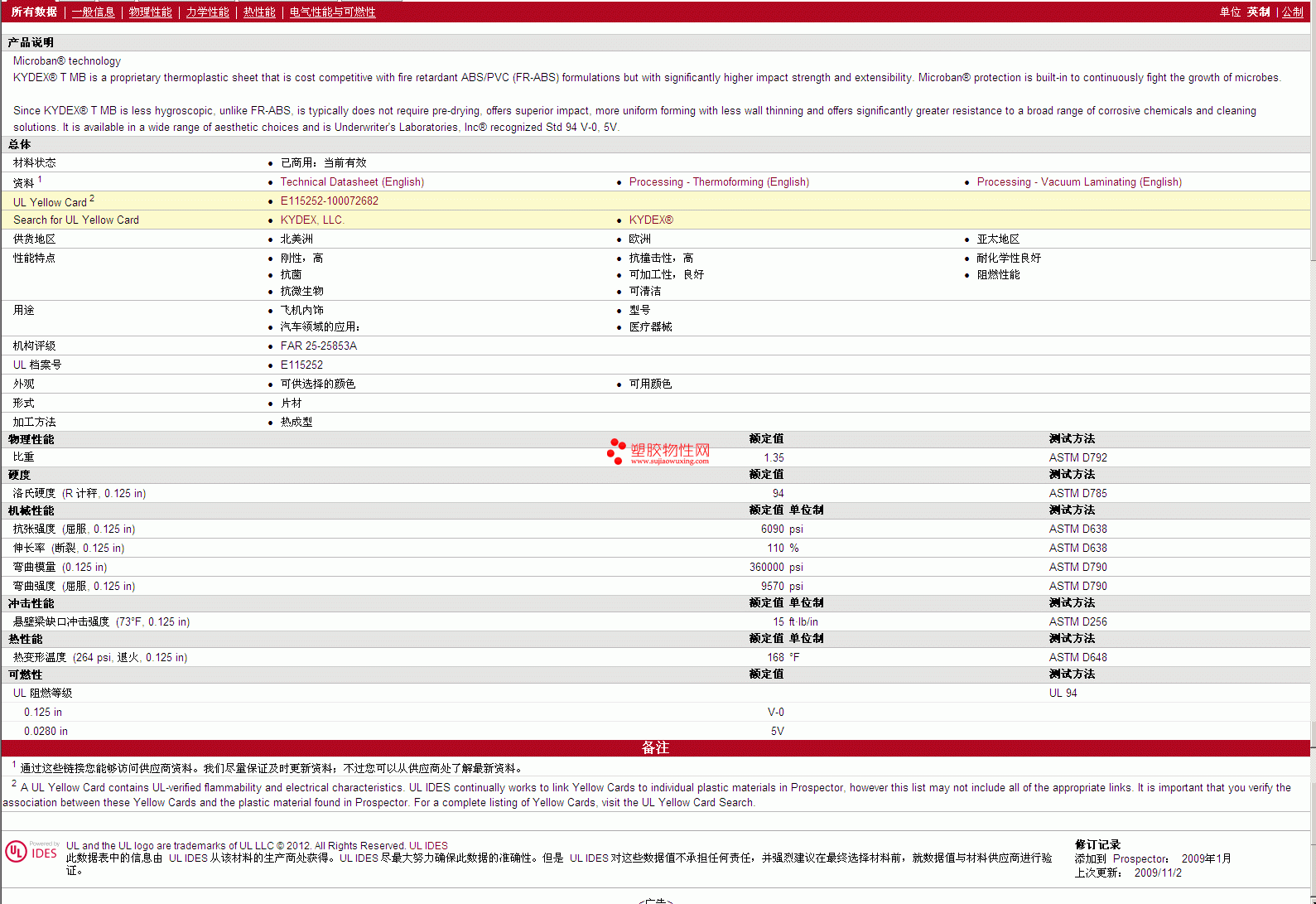The height and width of the screenshot is (904, 1316).
Task: Click tensile strength value 6090 psi
Action: pos(782,529)
